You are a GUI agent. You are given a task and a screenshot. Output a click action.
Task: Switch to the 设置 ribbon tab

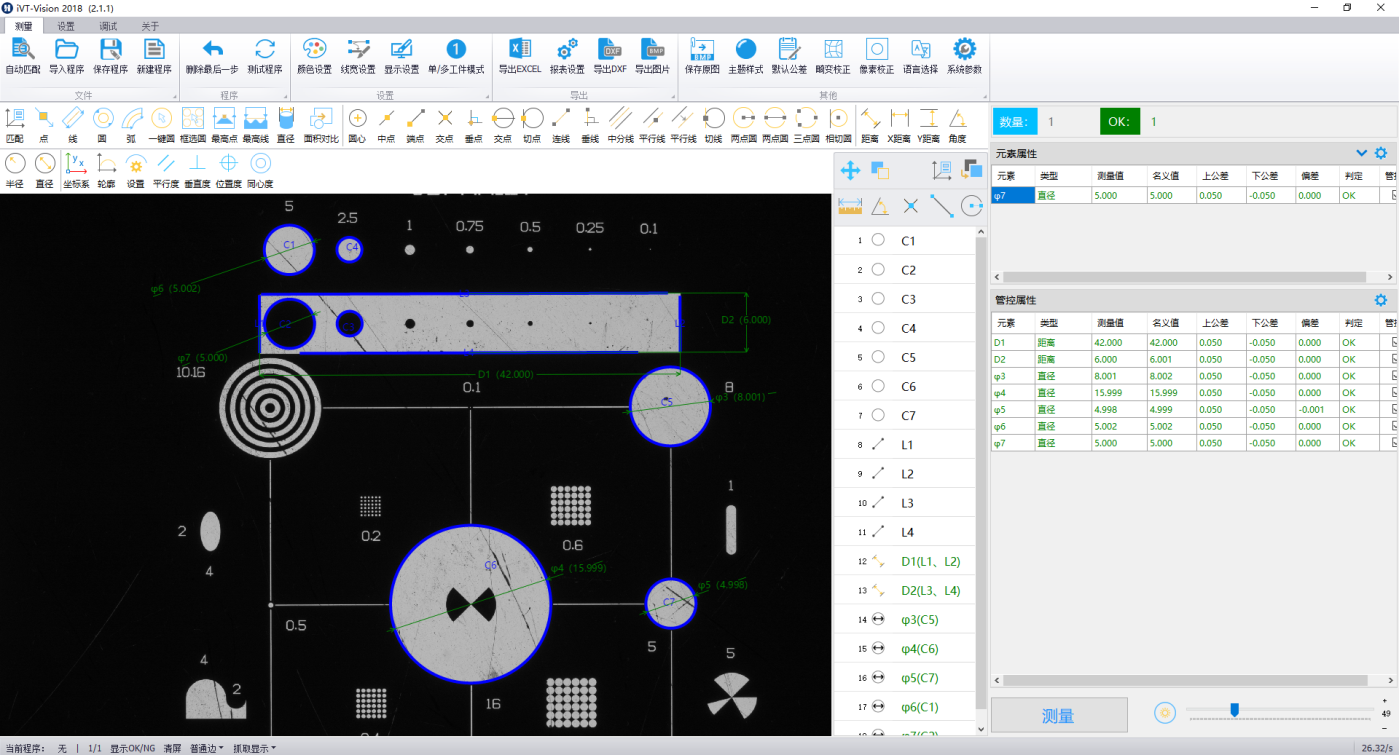(x=66, y=26)
